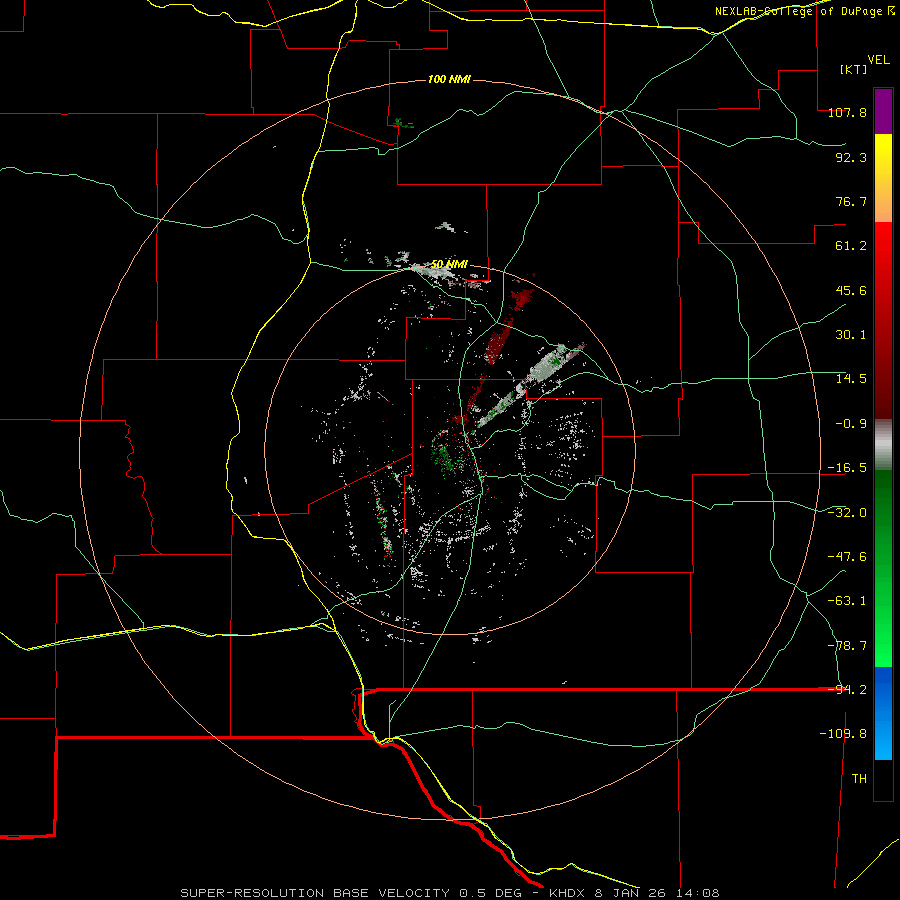Click the purple segment of the velocity color bar
The height and width of the screenshot is (900, 900).
click(x=883, y=111)
